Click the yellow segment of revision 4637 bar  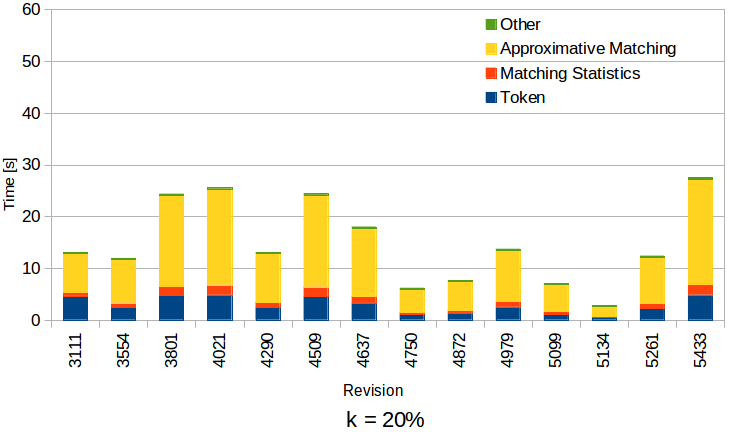[364, 262]
